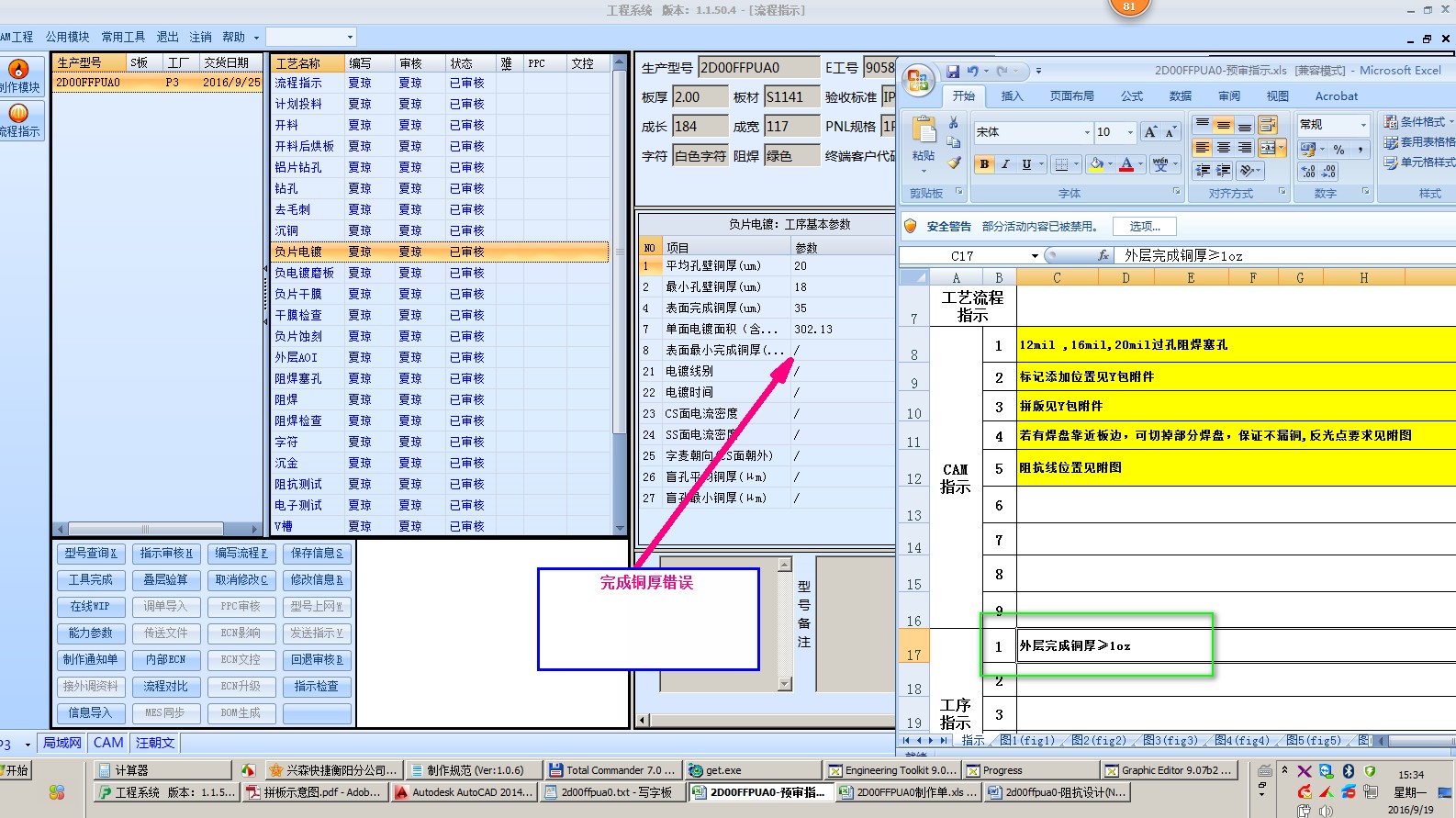Expand the Name Box C17 dropdown
Screen dimensions: 1456x818
[x=1035, y=256]
